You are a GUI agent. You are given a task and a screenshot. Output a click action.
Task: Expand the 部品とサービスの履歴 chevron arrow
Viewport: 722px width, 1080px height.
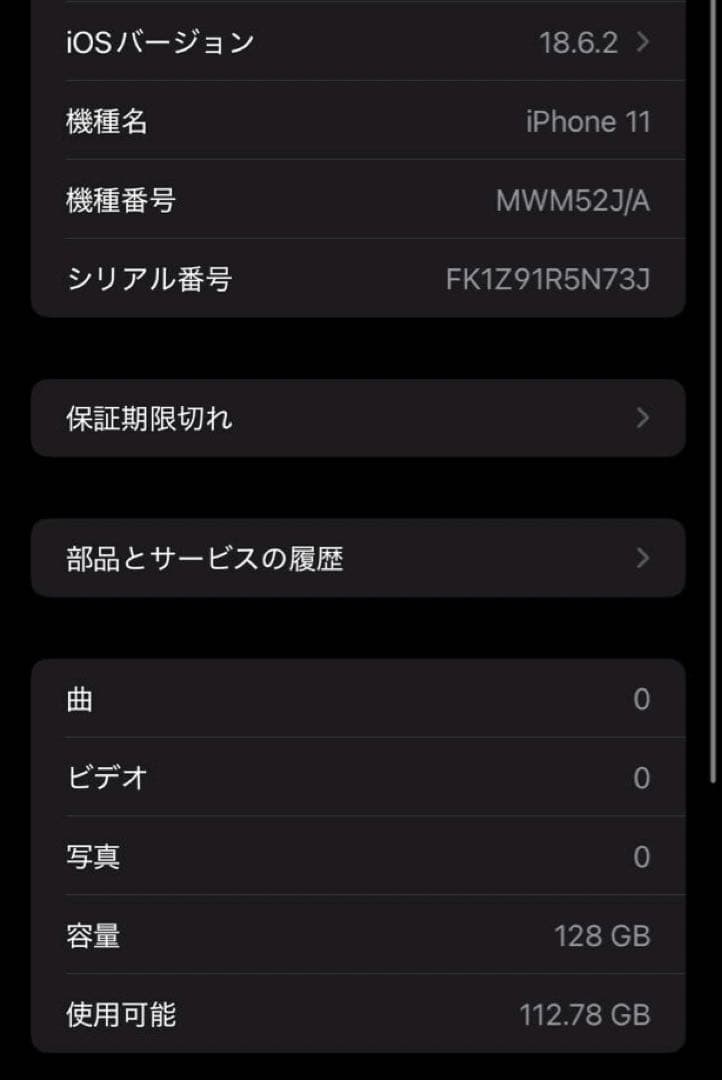[x=643, y=558]
